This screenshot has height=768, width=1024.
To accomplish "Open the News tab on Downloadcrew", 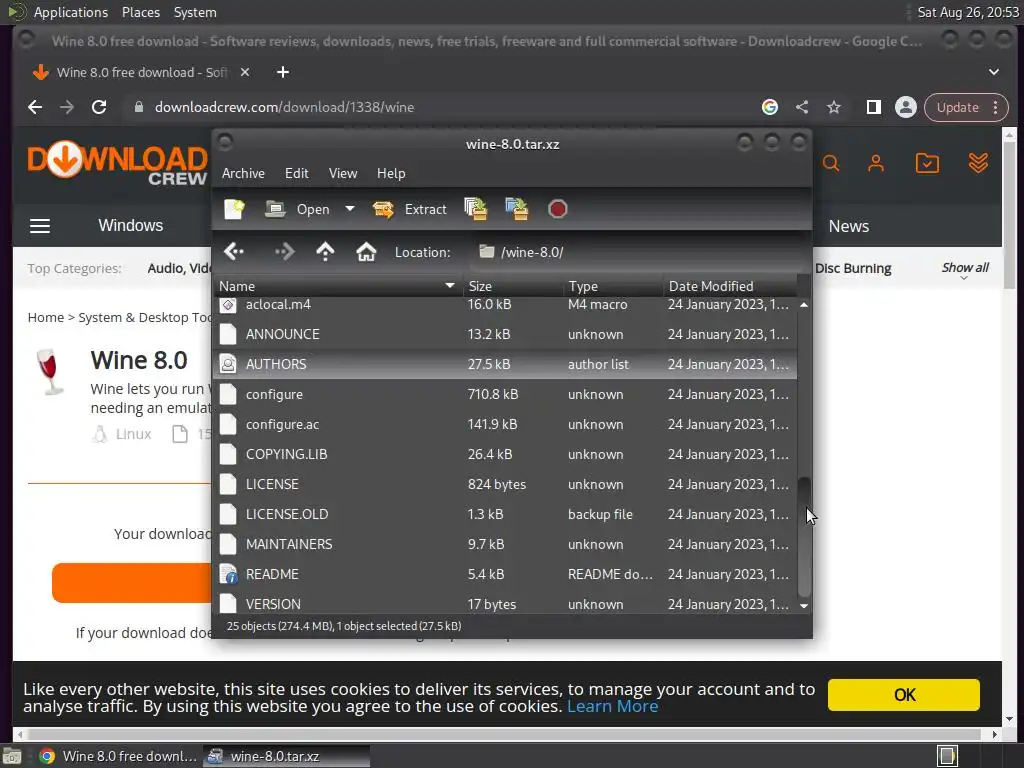I will 849,226.
